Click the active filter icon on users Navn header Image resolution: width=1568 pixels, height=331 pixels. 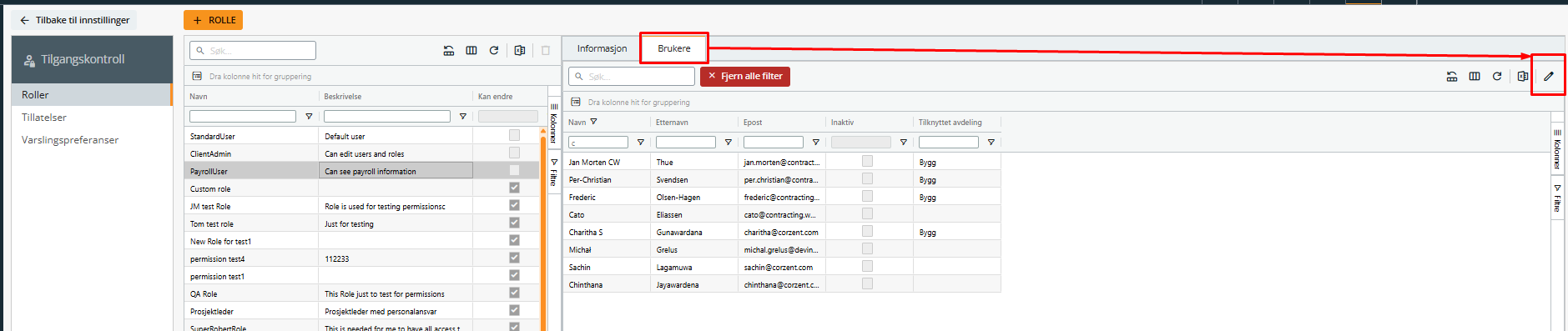[x=593, y=122]
